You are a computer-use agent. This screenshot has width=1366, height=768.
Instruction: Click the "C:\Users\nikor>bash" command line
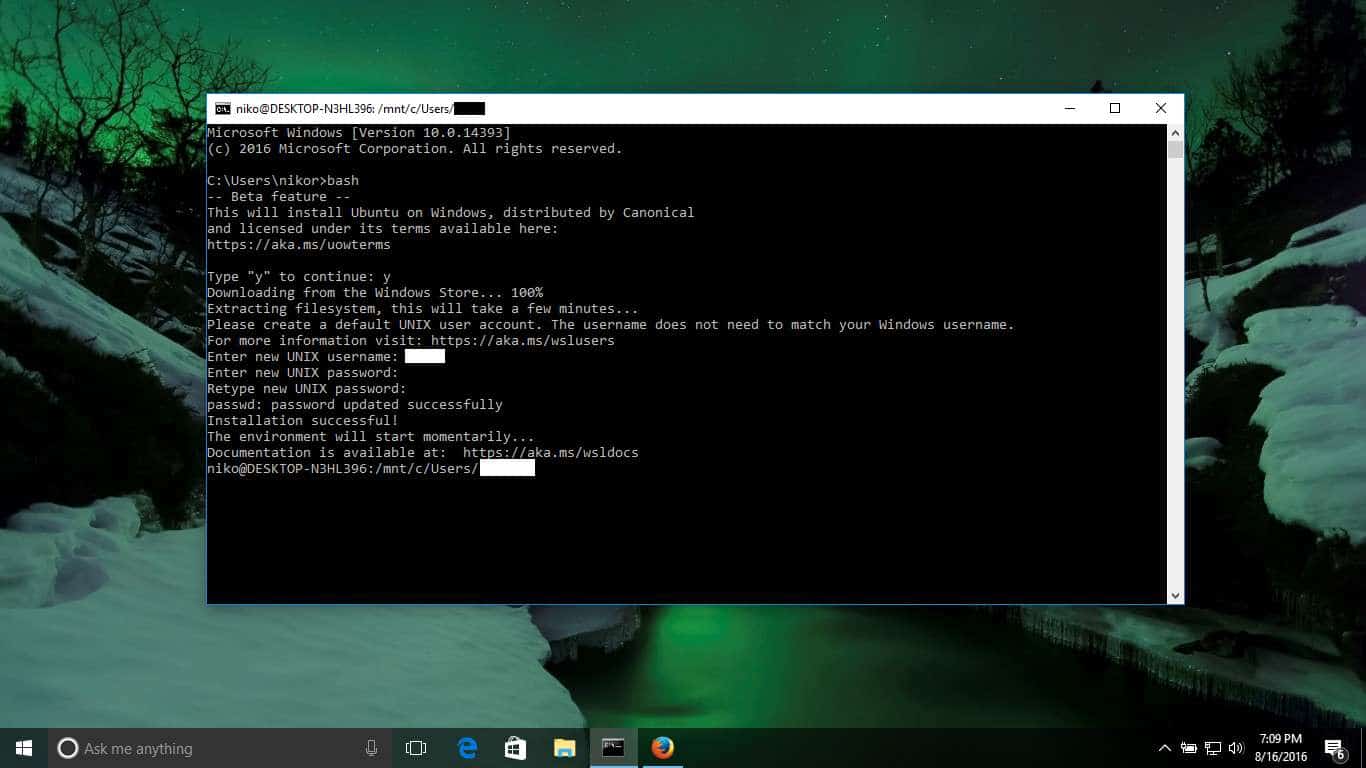point(283,181)
